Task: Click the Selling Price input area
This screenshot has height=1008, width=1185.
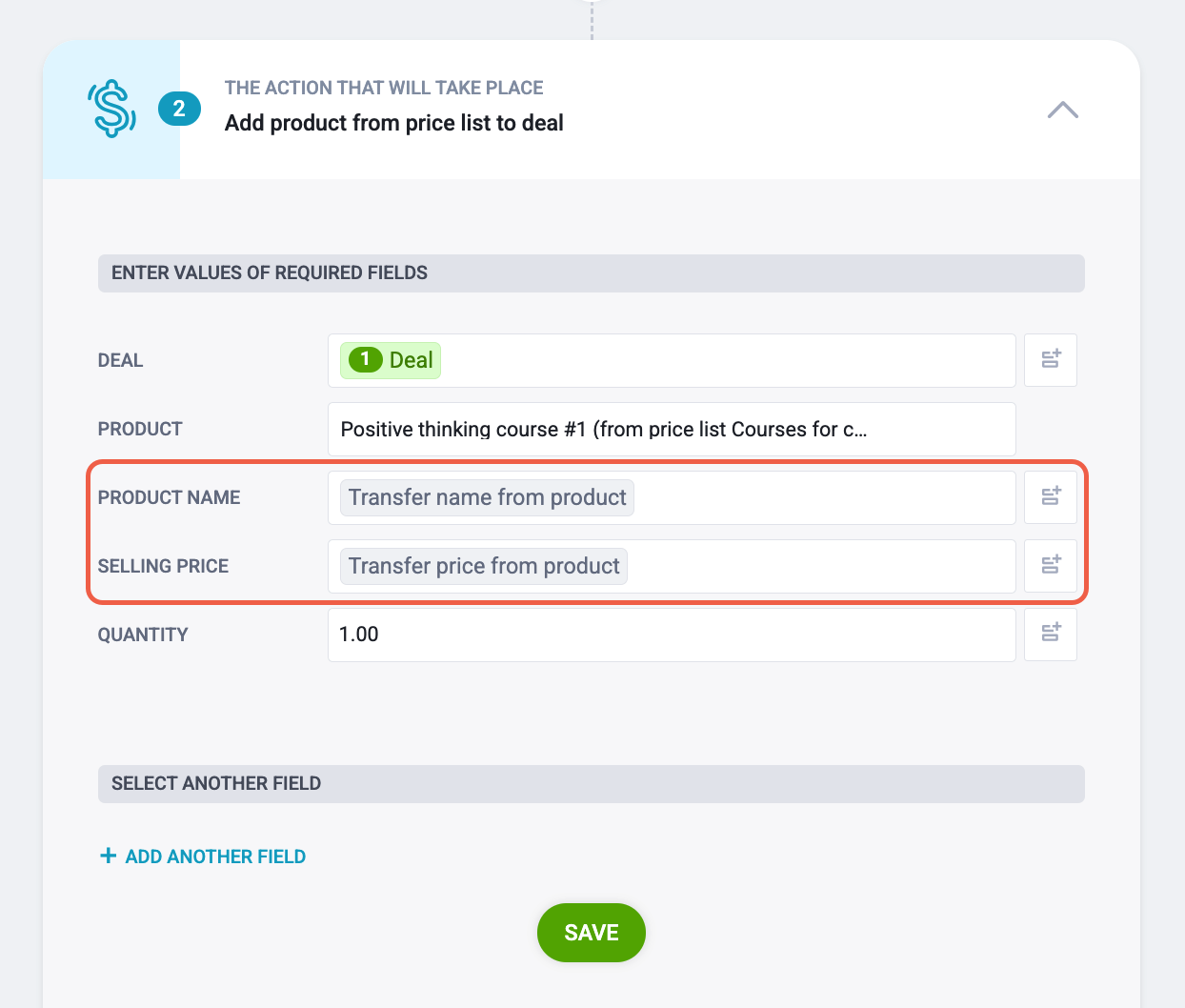Action: [672, 566]
